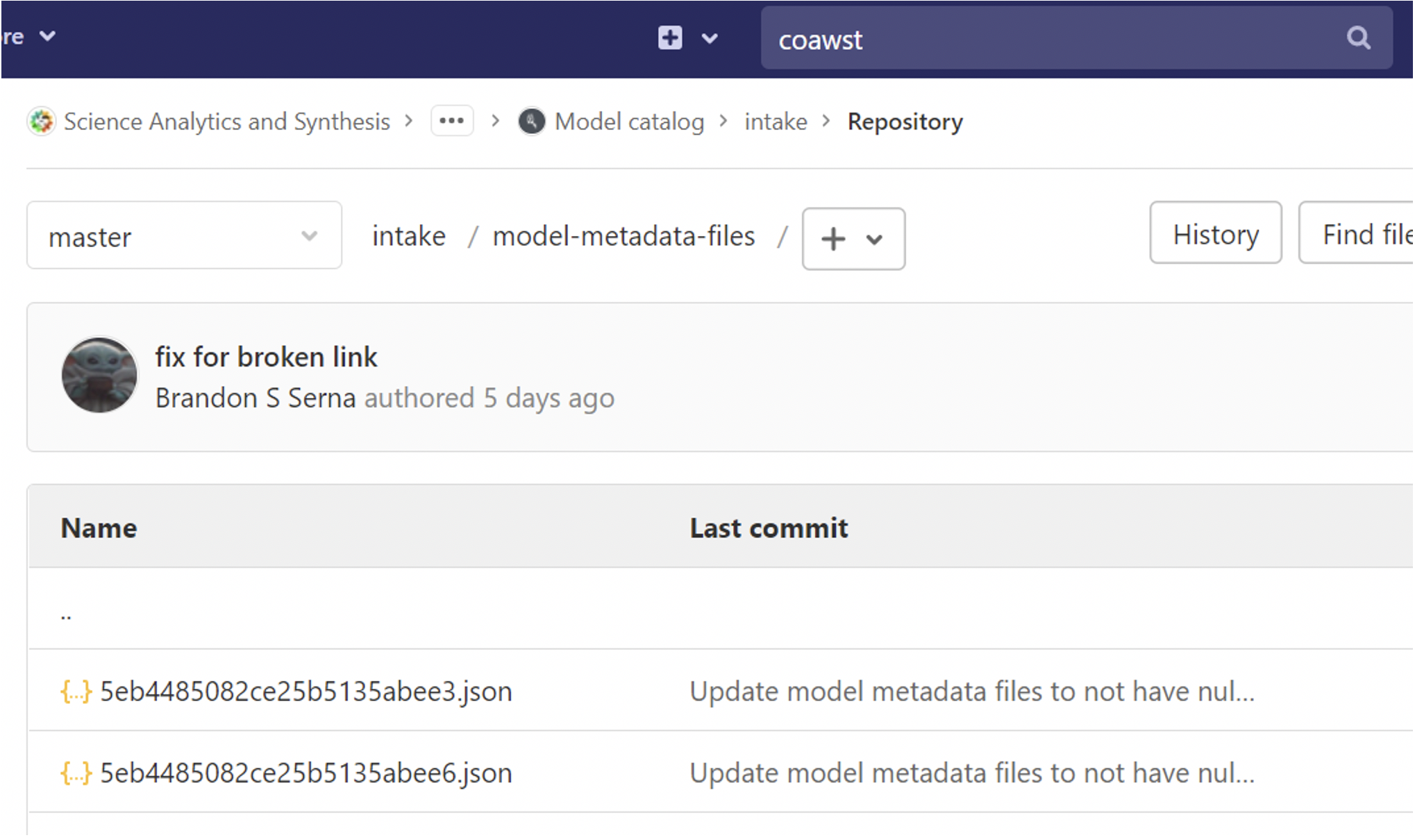Viewport: 1415px width, 840px height.
Task: Click the plus new-item icon in navbar
Action: pyautogui.click(x=670, y=37)
